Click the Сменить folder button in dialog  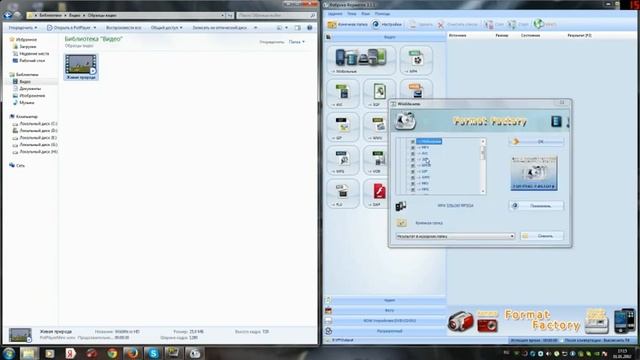coord(542,236)
